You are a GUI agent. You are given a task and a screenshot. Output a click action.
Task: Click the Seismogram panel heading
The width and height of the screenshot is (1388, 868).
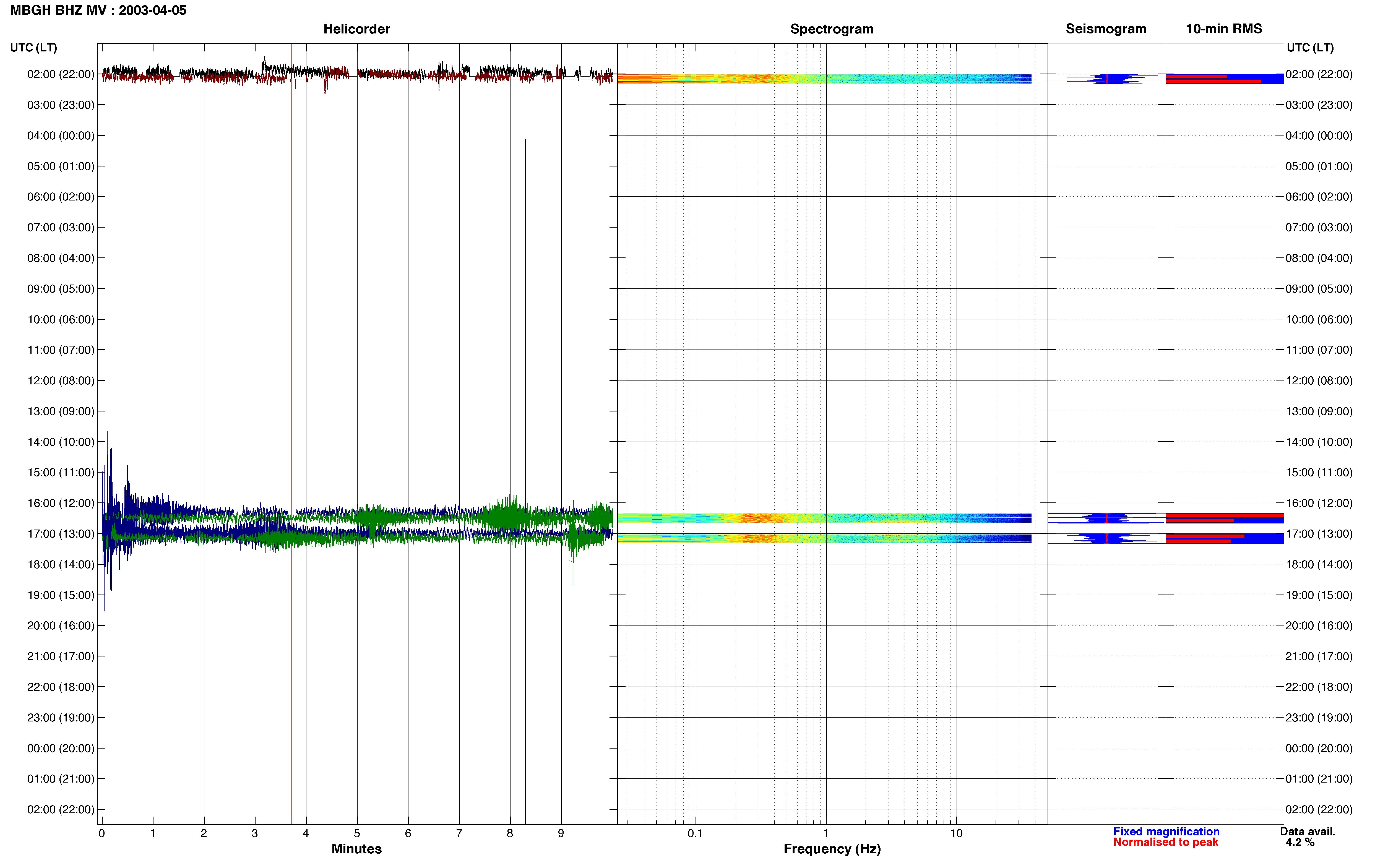point(1106,29)
